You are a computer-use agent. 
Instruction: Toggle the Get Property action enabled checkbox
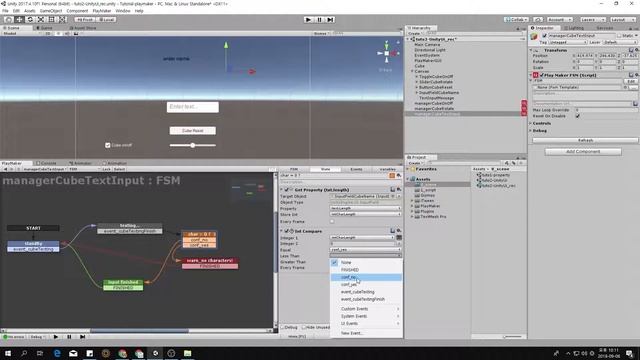[x=287, y=190]
